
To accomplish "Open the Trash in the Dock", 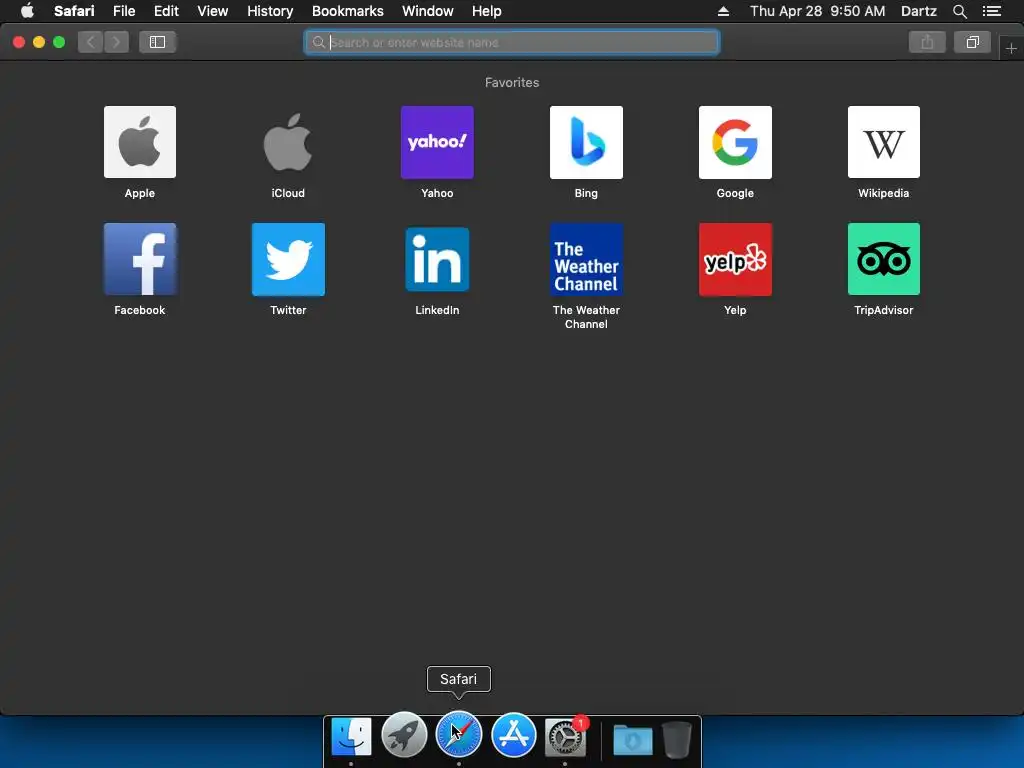I will point(677,739).
